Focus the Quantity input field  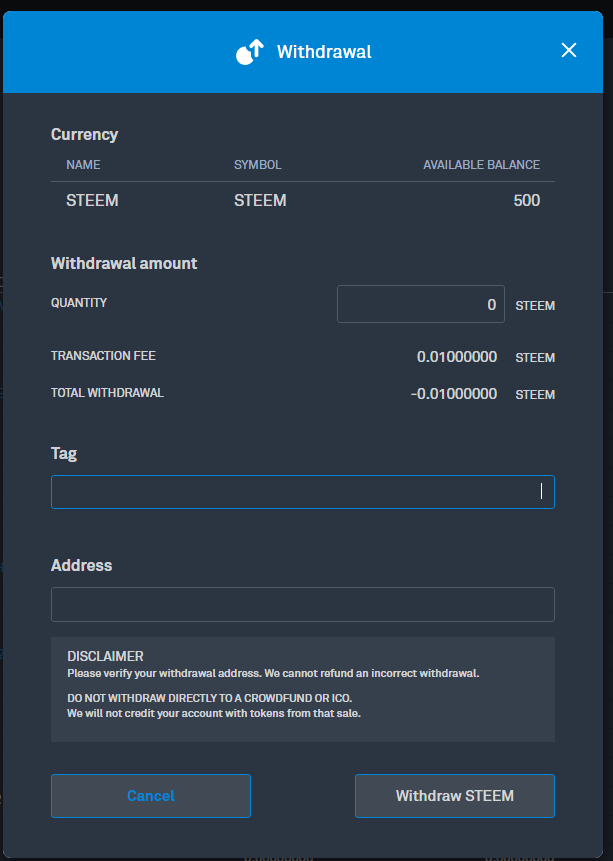(x=421, y=304)
